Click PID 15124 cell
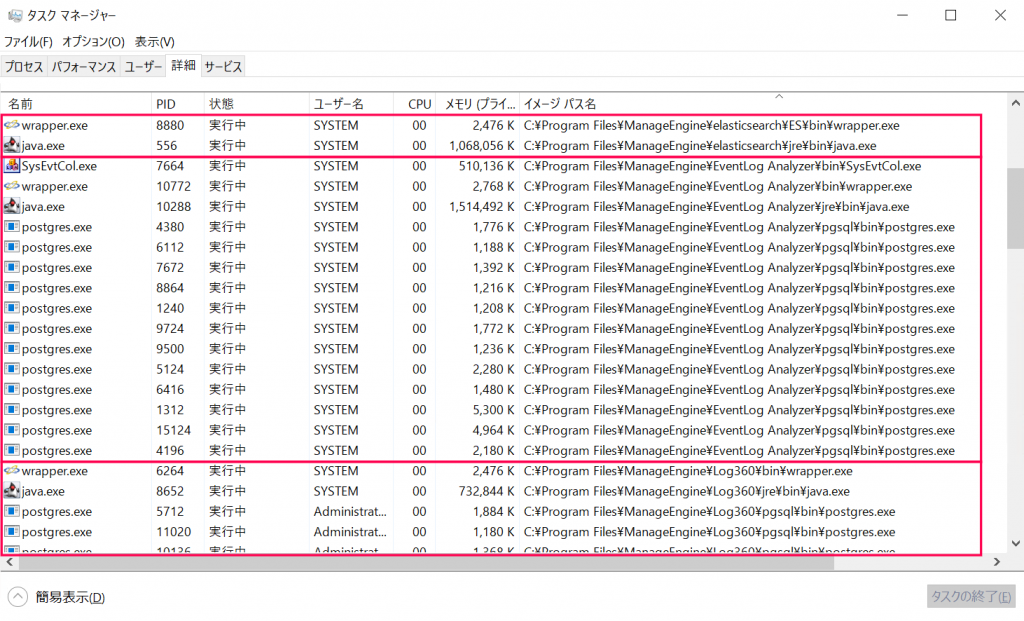 point(174,430)
